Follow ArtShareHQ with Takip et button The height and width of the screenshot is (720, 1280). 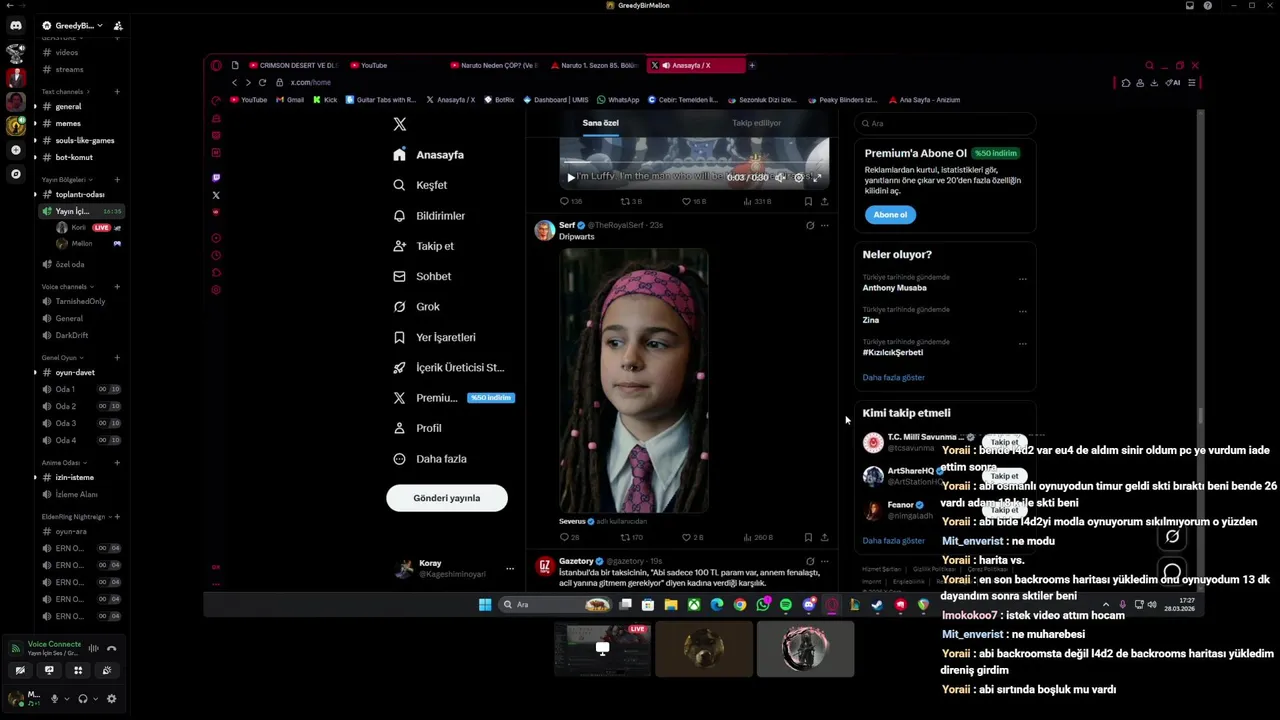(1004, 476)
